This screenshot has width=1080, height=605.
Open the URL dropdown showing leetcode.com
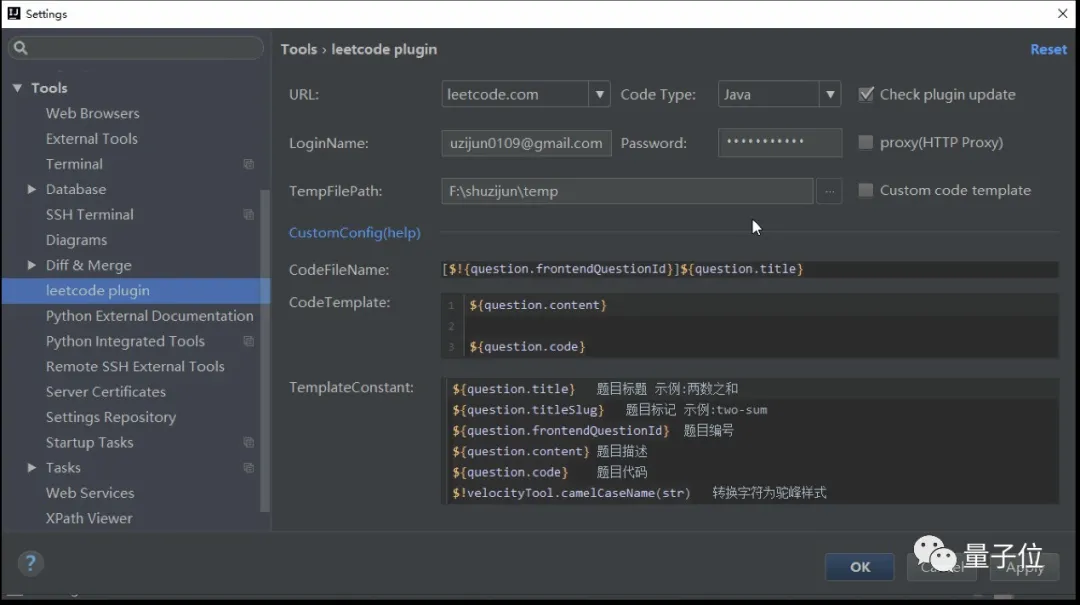601,93
